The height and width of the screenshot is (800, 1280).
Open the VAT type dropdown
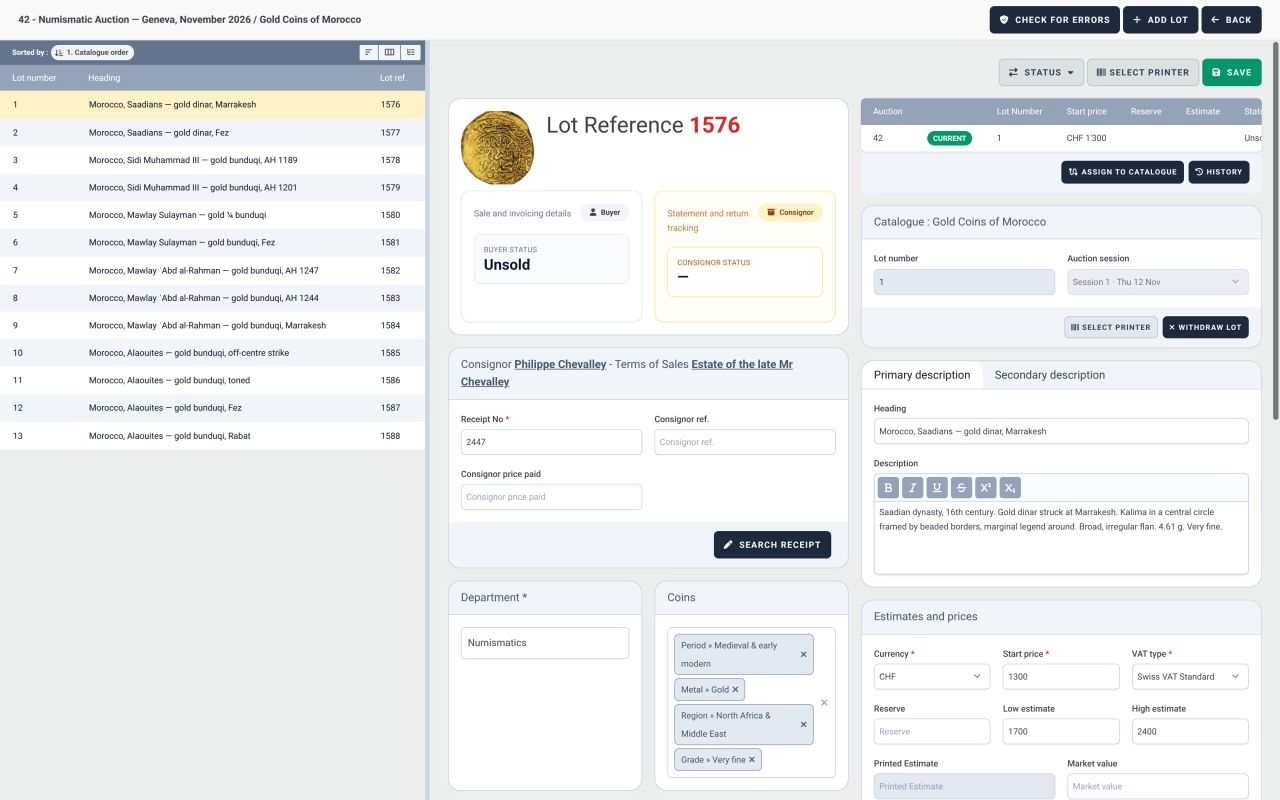pyautogui.click(x=1190, y=676)
